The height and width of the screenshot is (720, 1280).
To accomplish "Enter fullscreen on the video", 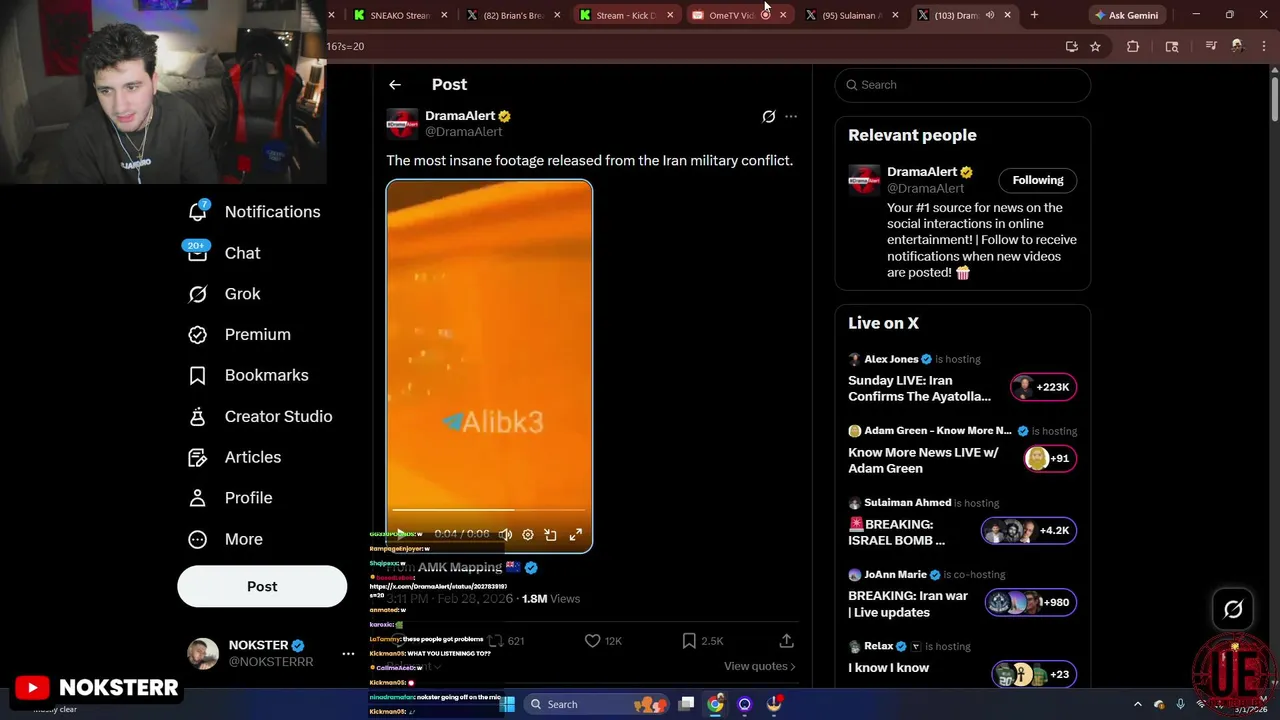I will (x=576, y=535).
